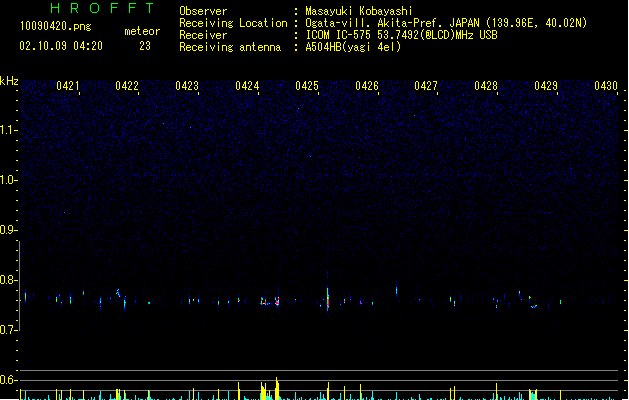Click the HROFFT title text

[102, 8]
